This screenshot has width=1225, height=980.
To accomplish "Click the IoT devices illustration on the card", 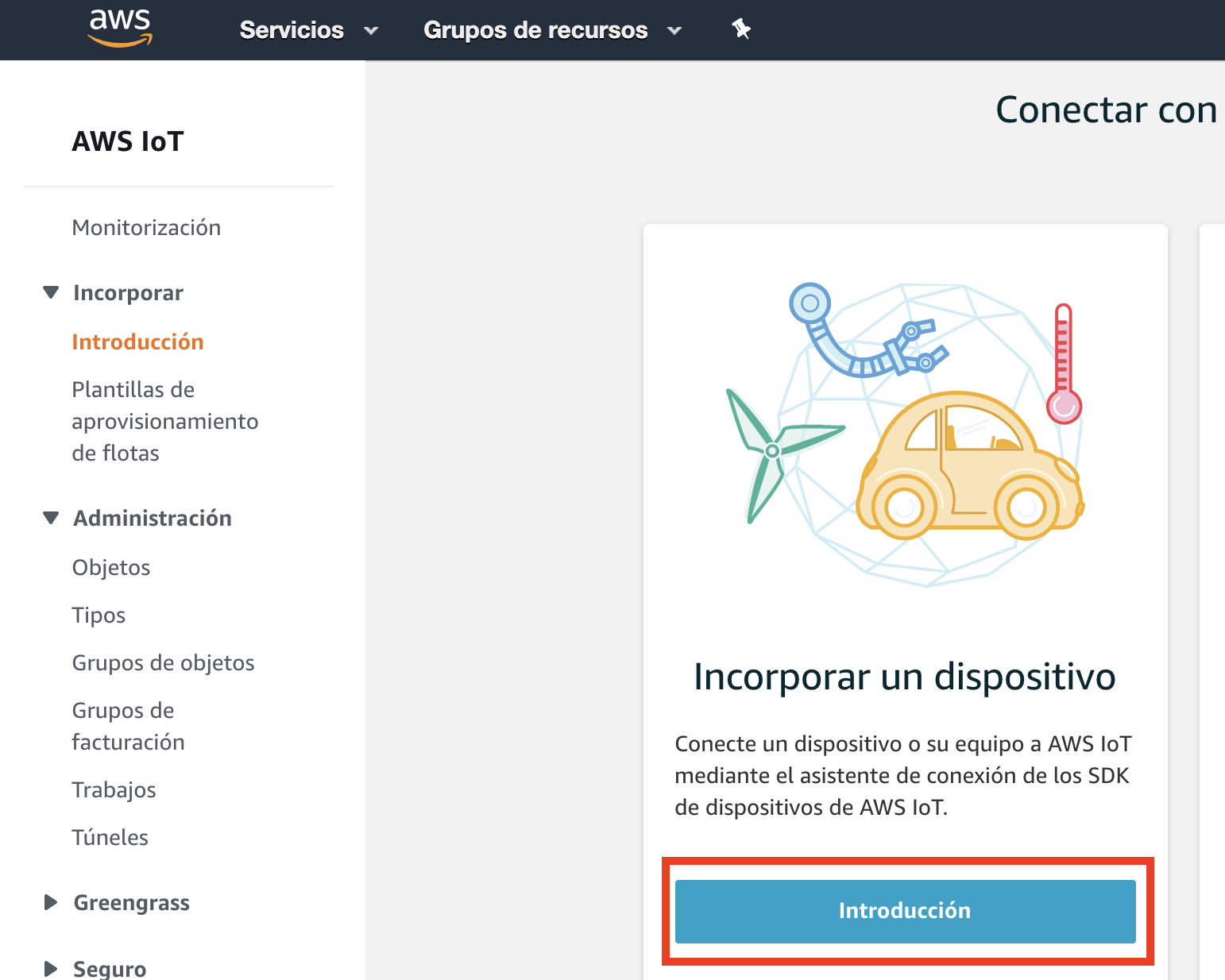I will (905, 434).
